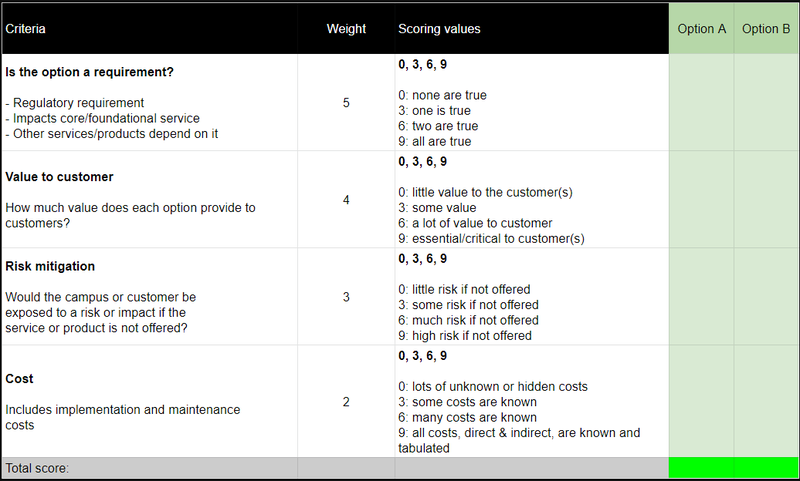Click the 'Value to customer' criteria cell
Screen dimensions: 800x481
point(150,199)
